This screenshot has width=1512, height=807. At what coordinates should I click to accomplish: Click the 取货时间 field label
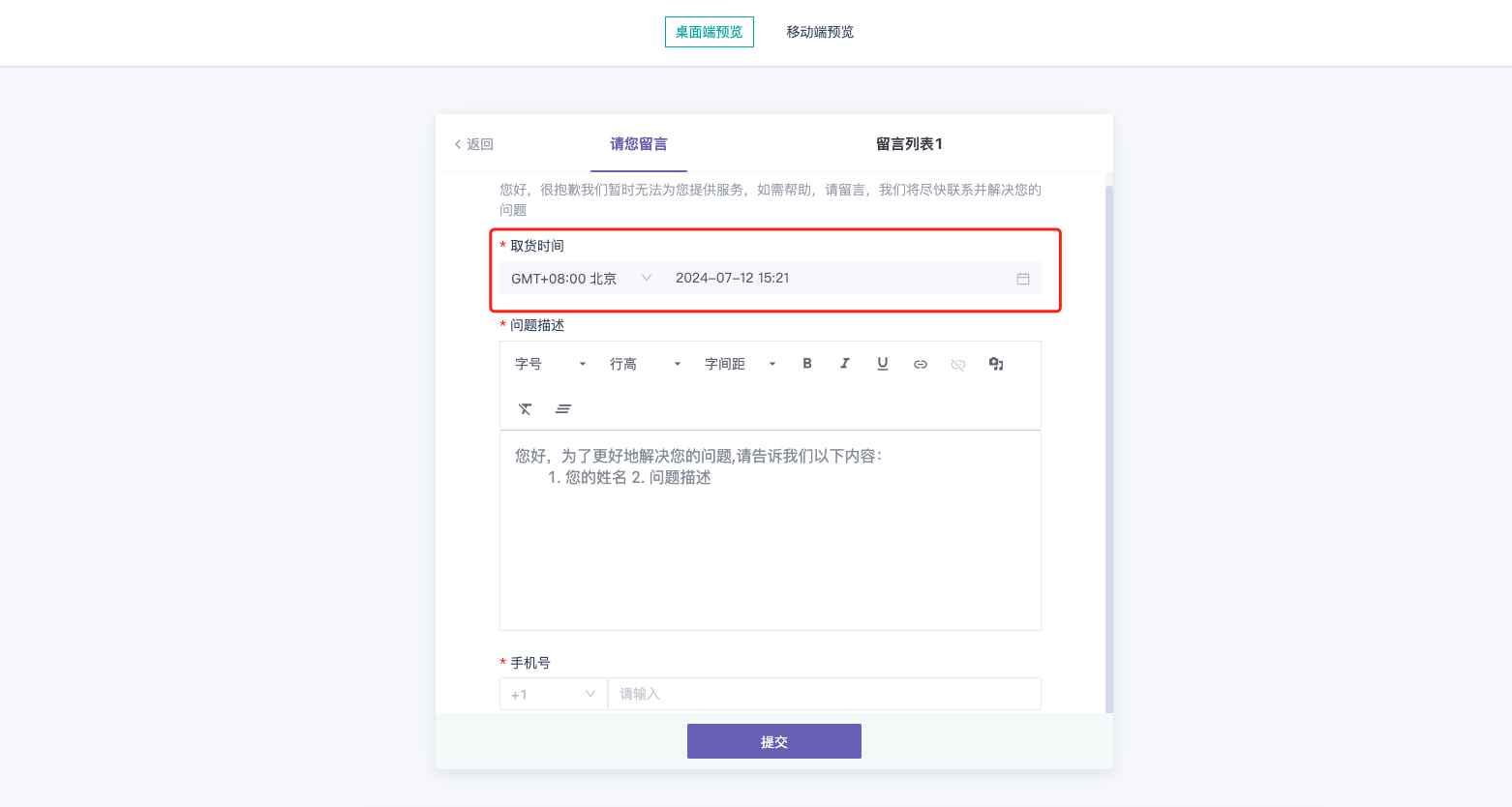537,246
